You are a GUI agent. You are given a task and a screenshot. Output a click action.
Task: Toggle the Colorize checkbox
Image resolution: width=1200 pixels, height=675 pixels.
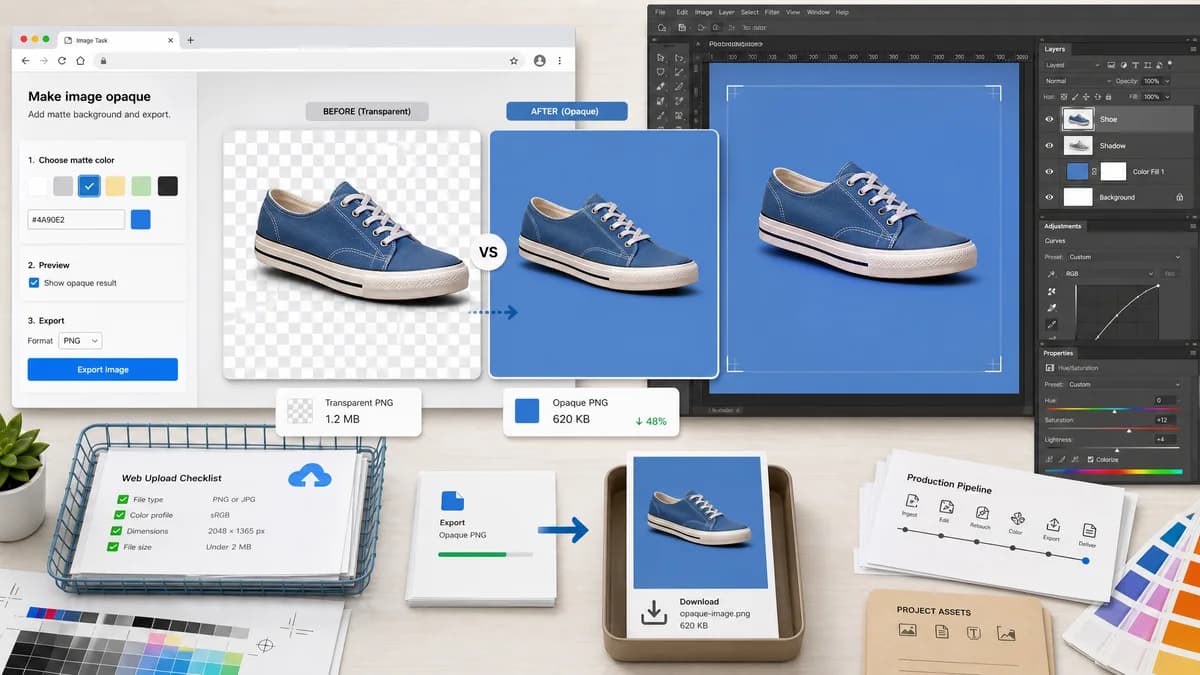[1091, 460]
